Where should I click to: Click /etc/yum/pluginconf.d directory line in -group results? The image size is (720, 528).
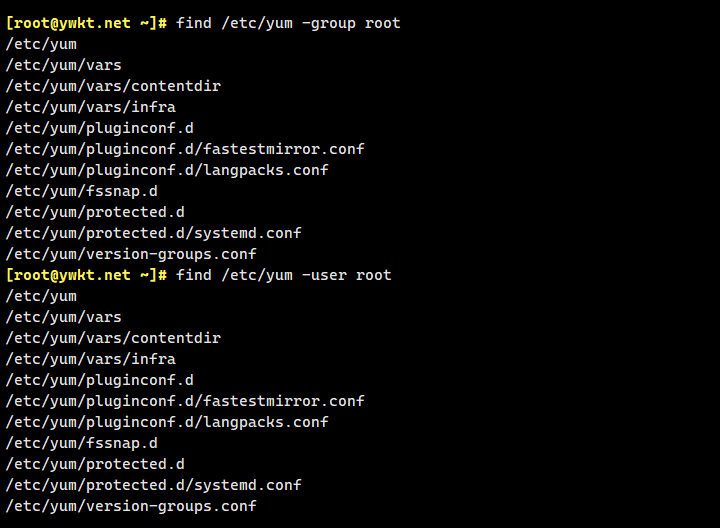[100, 128]
